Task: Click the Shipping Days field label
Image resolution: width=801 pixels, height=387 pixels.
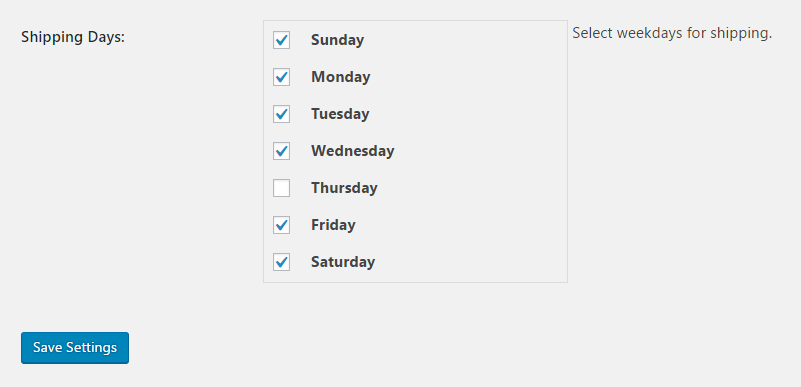Action: point(73,37)
